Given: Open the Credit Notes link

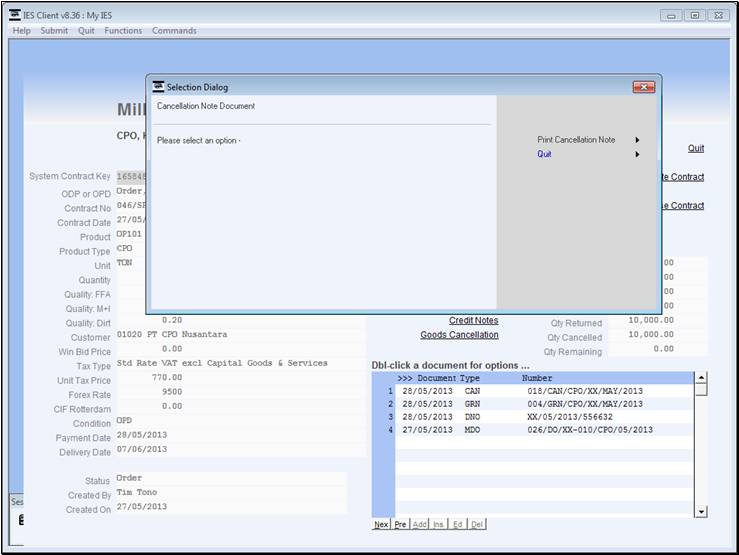Looking at the screenshot, I should pyautogui.click(x=473, y=320).
